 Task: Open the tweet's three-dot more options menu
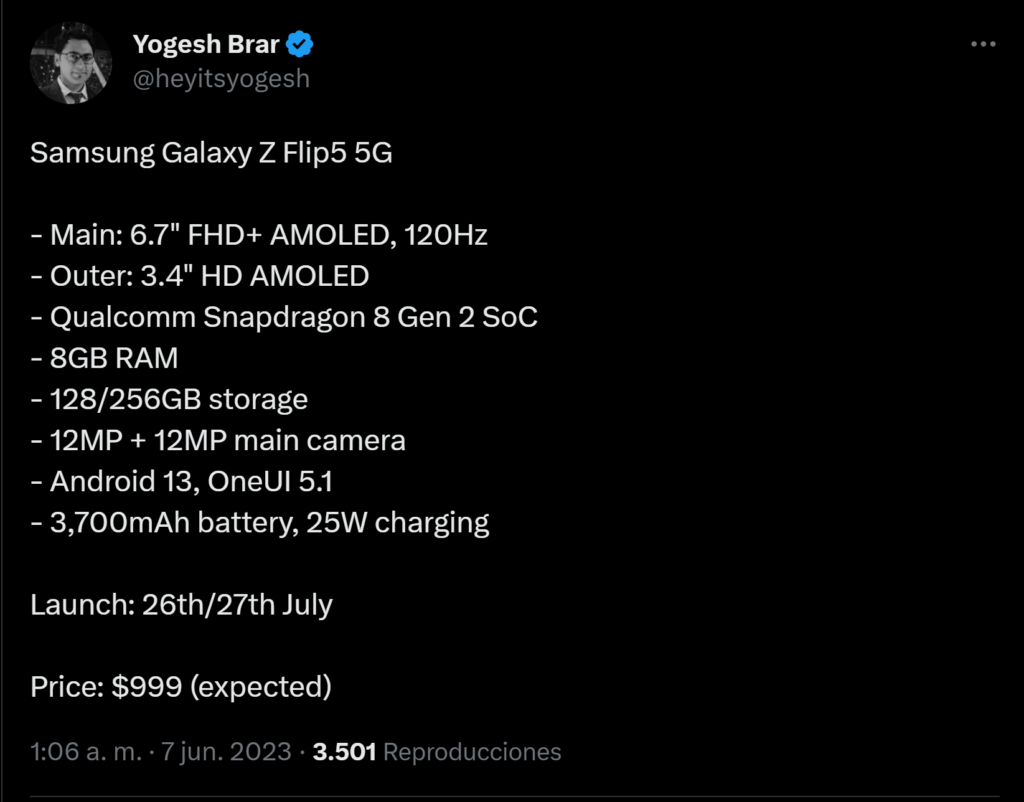click(984, 45)
